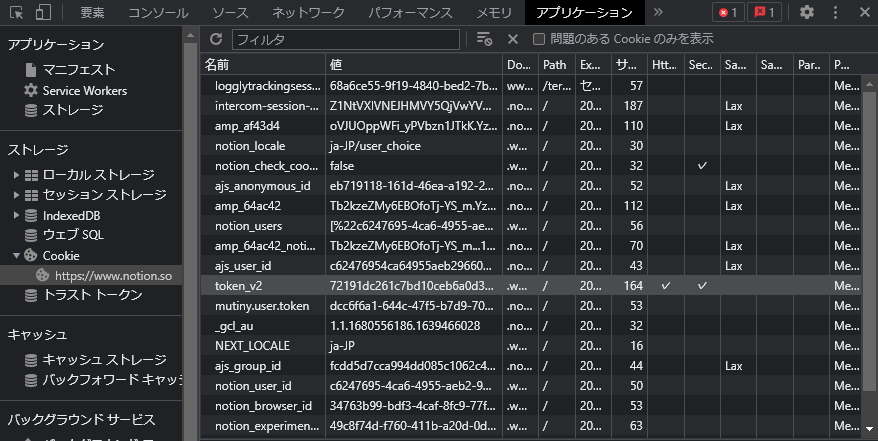Screen dimensions: 878x441
Task: Click the issues count badge
Action: (764, 12)
